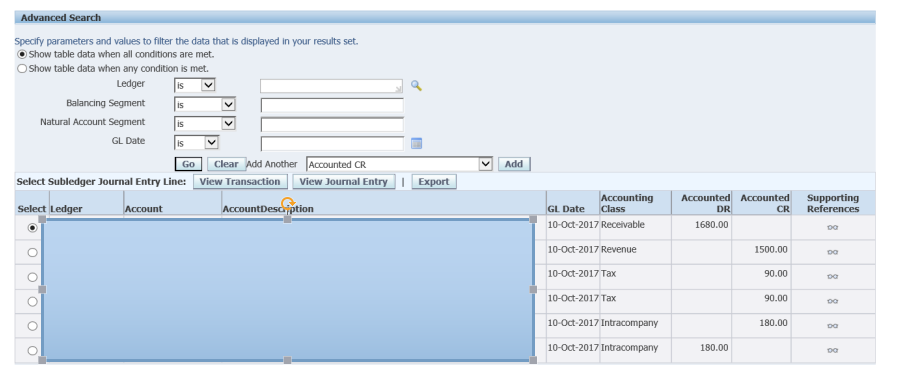Open supporting references glasses for 1500.00 row
The height and width of the screenshot is (387, 902).
(832, 252)
